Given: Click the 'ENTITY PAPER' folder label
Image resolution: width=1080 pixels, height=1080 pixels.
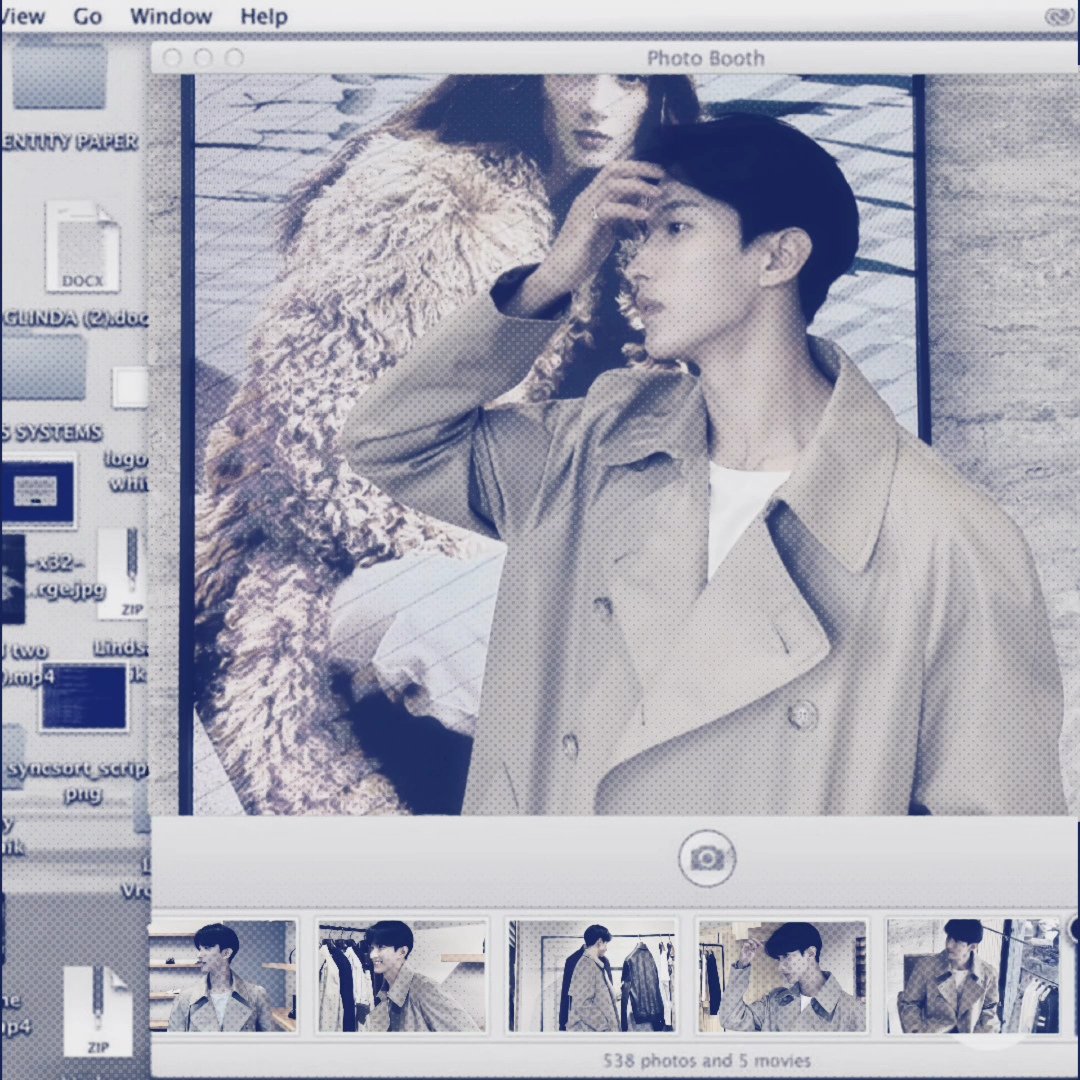Looking at the screenshot, I should (x=70, y=142).
